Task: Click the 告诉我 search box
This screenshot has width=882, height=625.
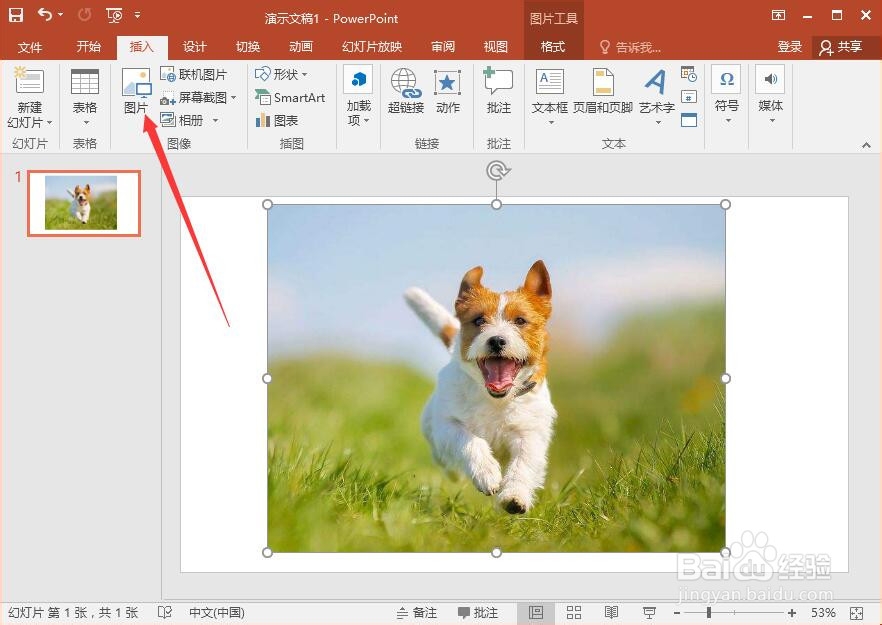Action: coord(630,47)
